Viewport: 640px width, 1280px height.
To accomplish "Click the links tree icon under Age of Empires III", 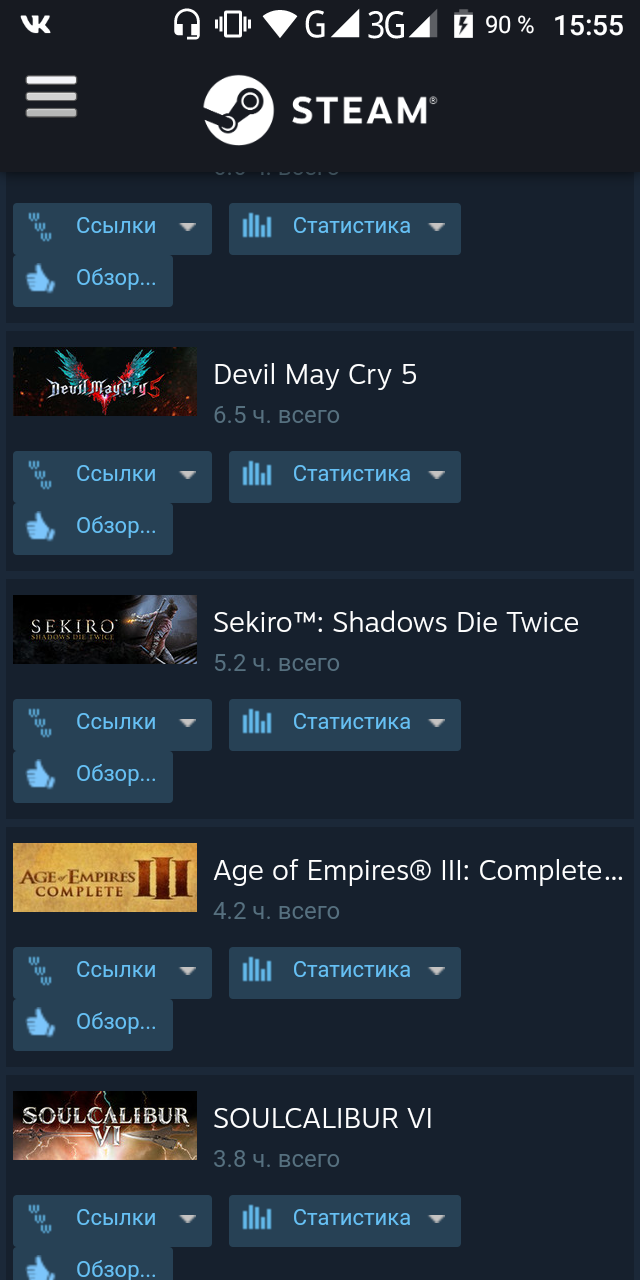I will 40,970.
